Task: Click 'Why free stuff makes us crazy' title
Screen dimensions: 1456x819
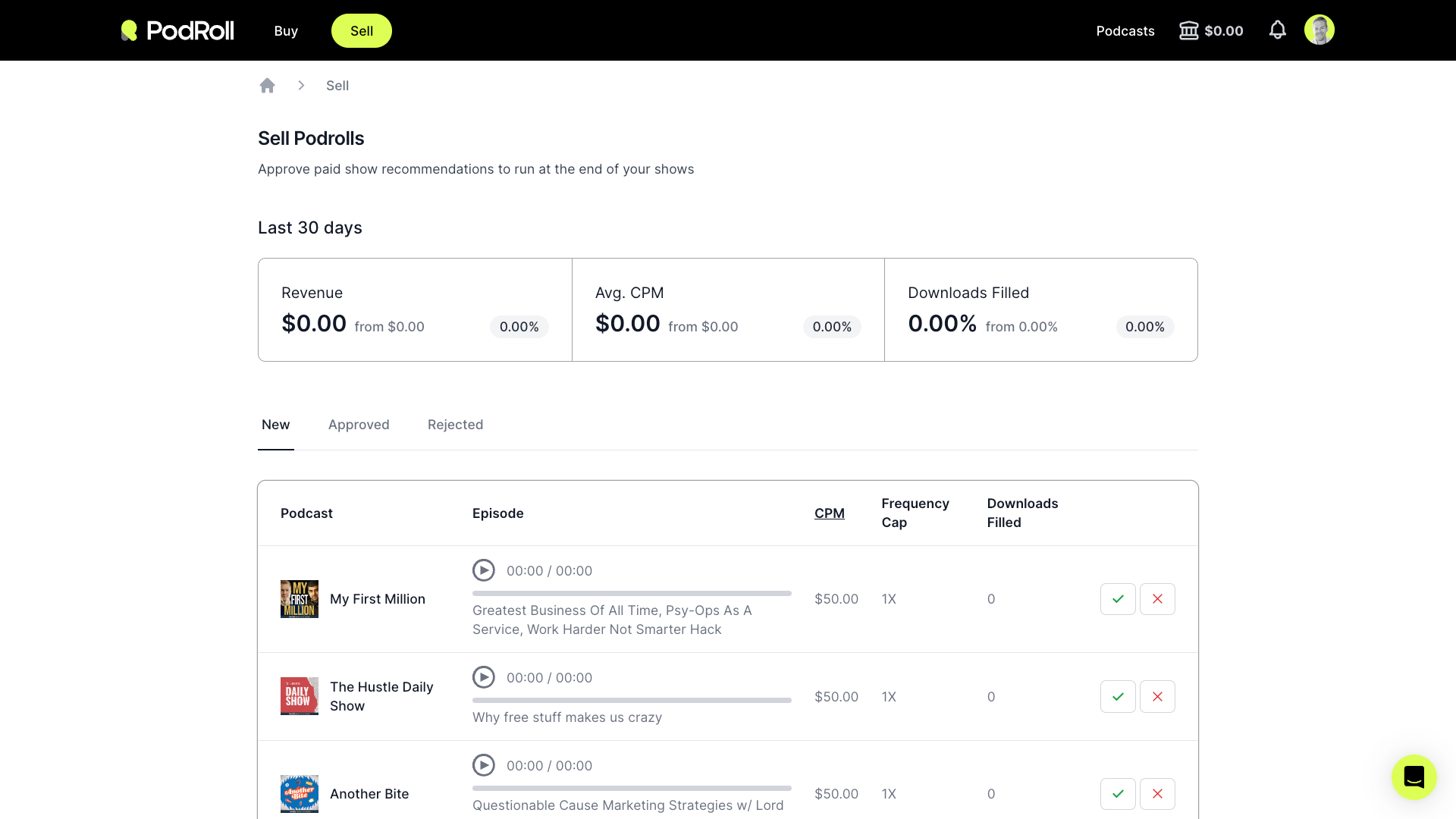Action: point(567,717)
